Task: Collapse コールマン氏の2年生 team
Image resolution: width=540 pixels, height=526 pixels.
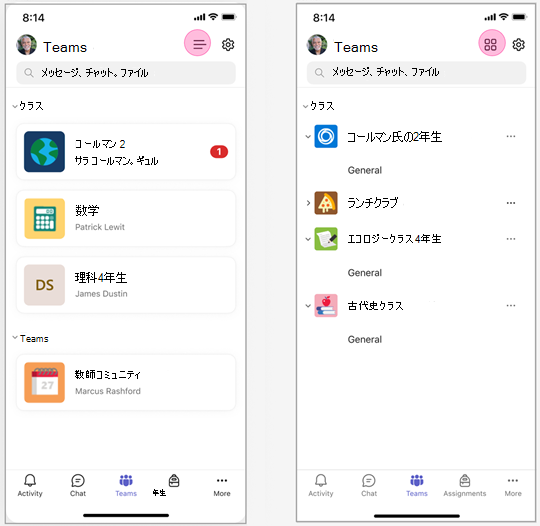Action: click(308, 136)
